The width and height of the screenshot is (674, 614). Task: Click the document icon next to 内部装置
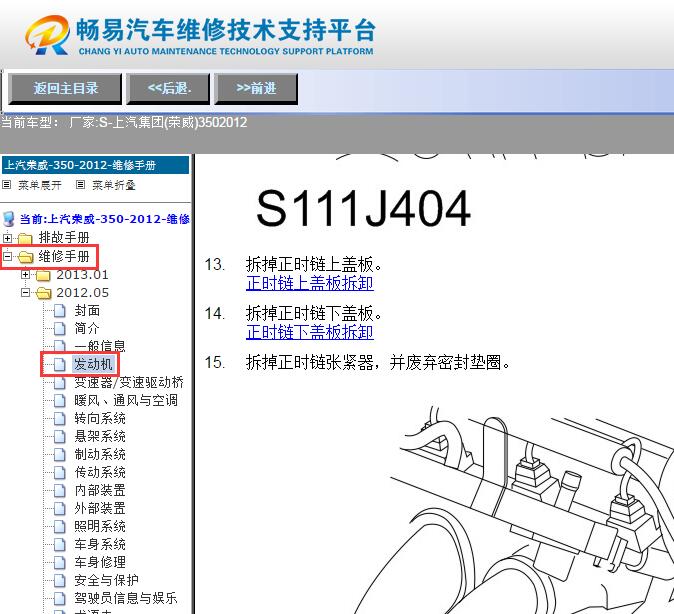coord(60,491)
